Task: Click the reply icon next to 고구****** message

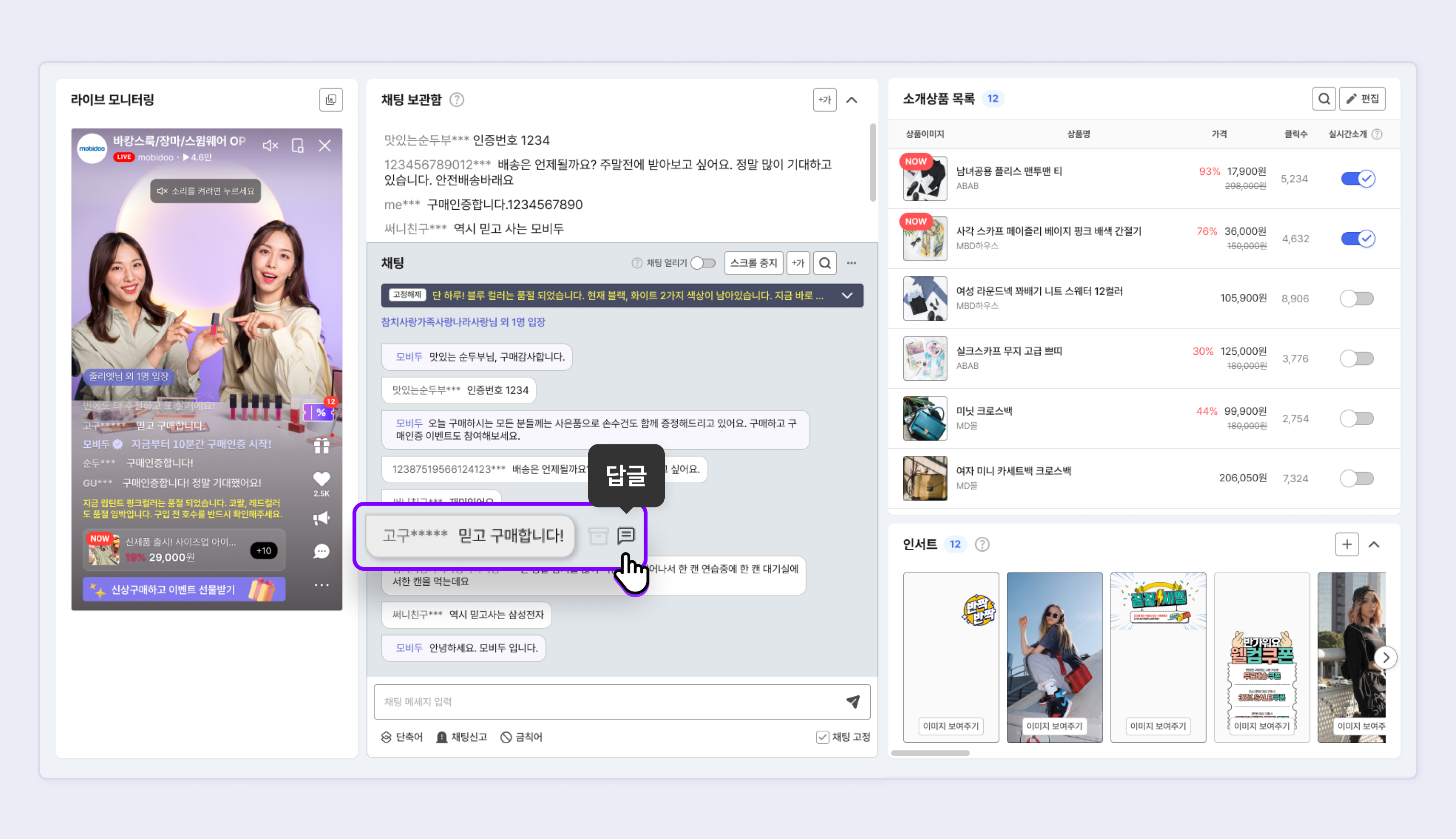Action: pos(626,535)
